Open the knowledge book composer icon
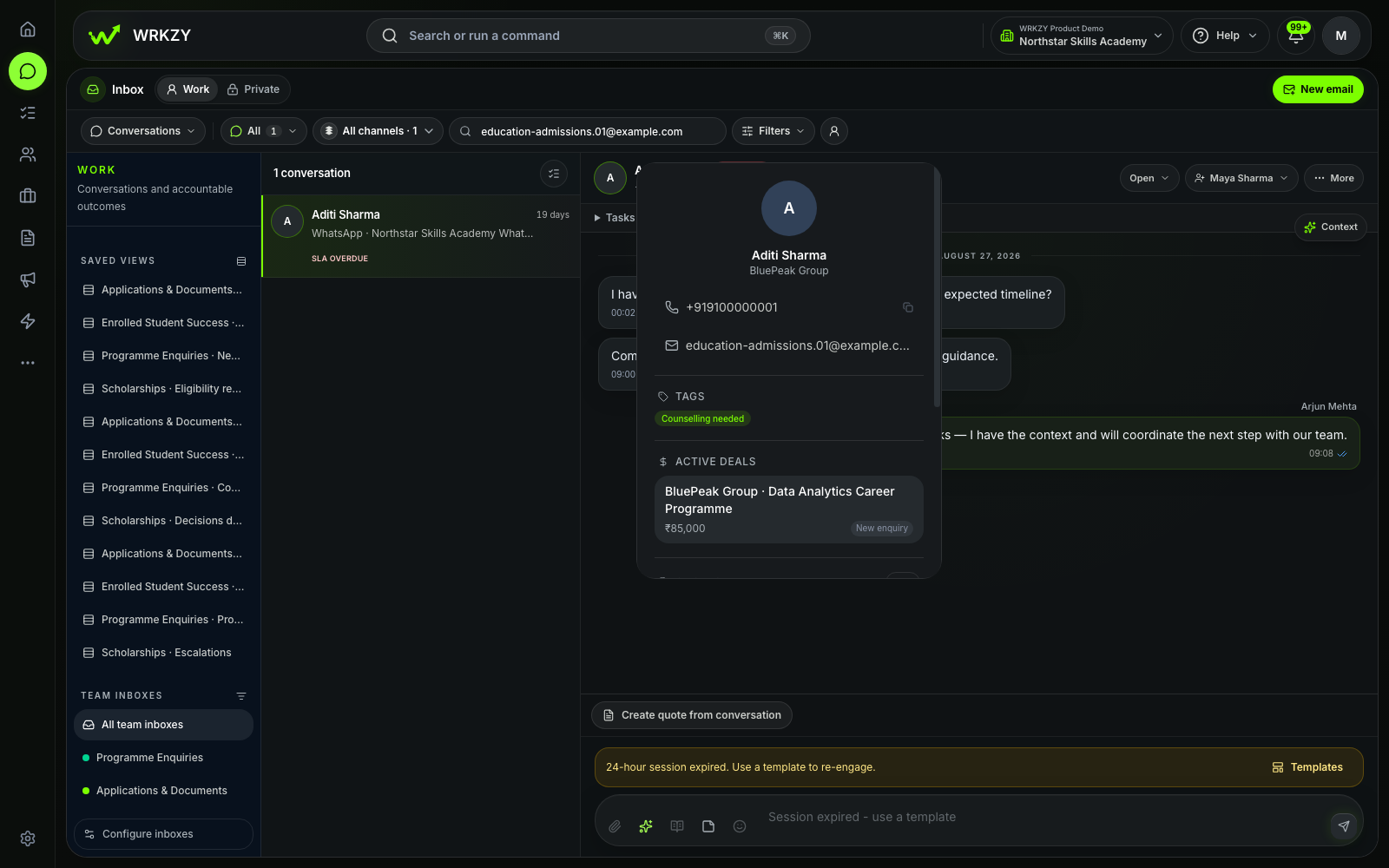The height and width of the screenshot is (868, 1389). point(677,826)
